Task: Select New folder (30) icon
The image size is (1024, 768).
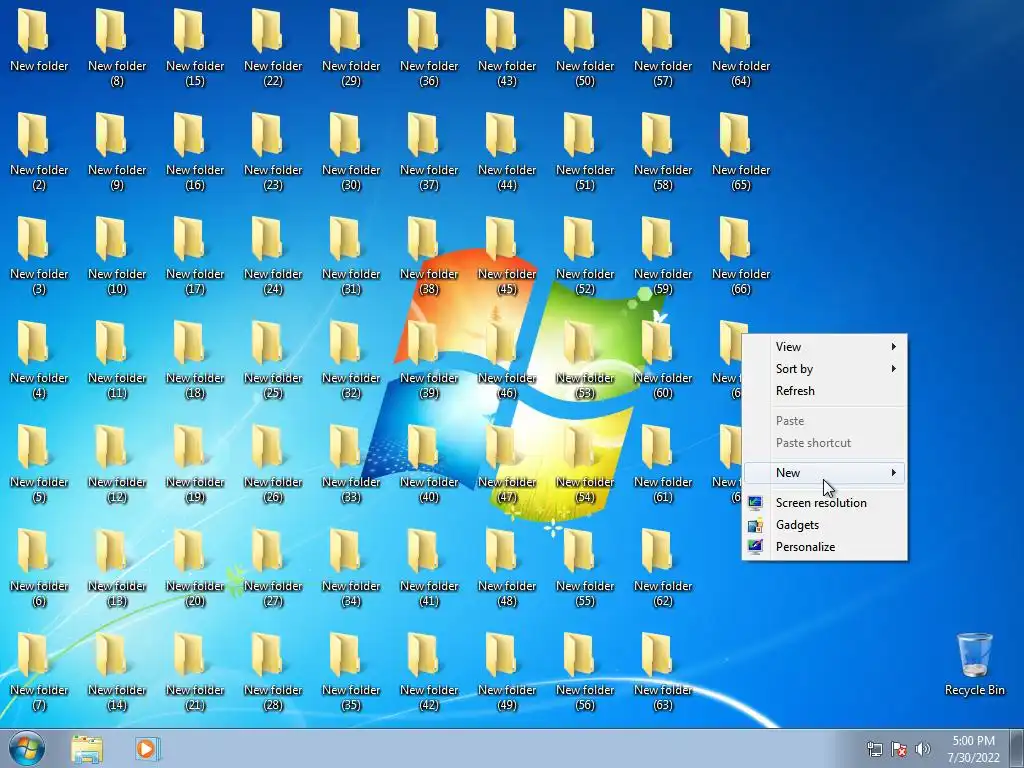Action: pos(344,135)
